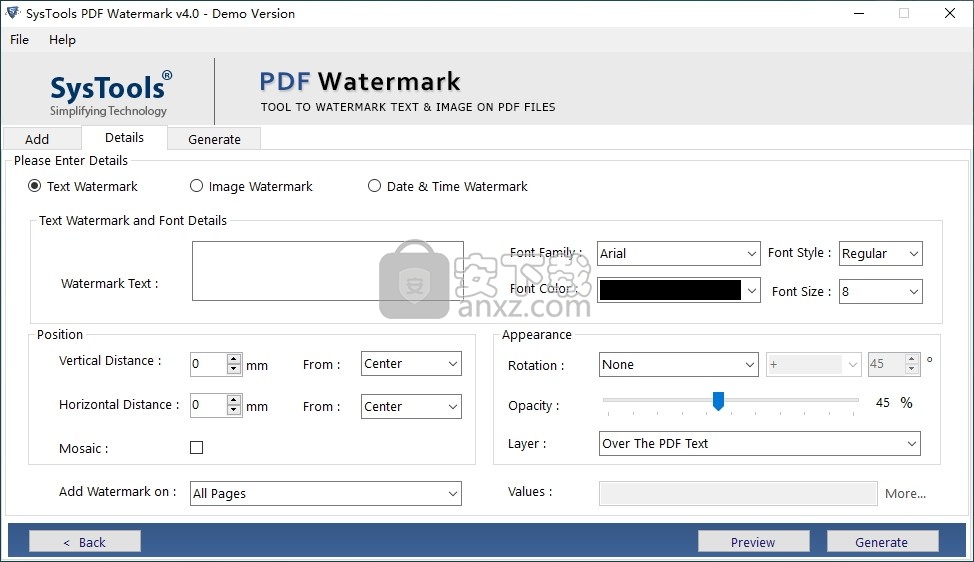Click the Generate button at bottom

pyautogui.click(x=881, y=542)
